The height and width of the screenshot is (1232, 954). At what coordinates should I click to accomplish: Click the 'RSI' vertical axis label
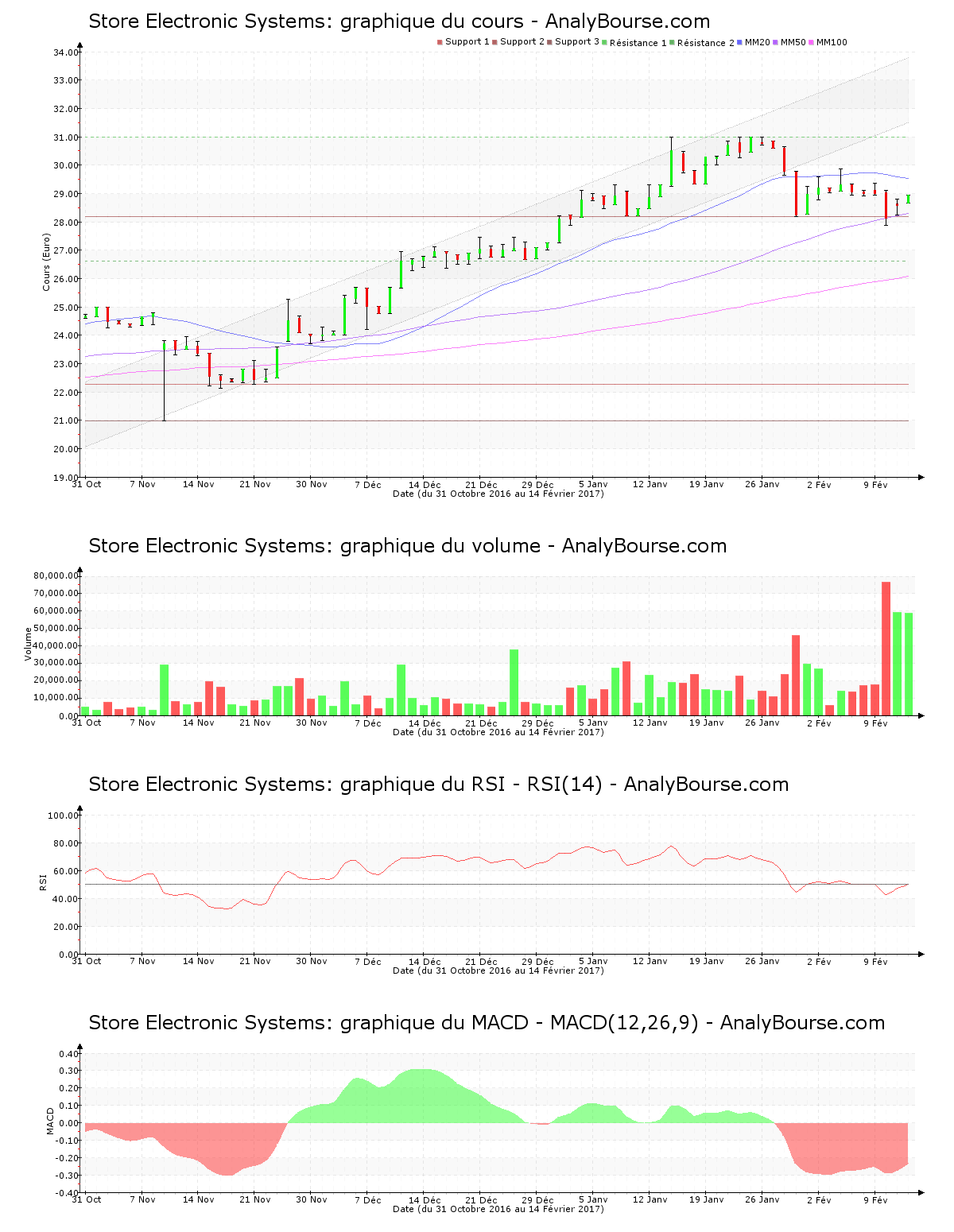tap(43, 881)
